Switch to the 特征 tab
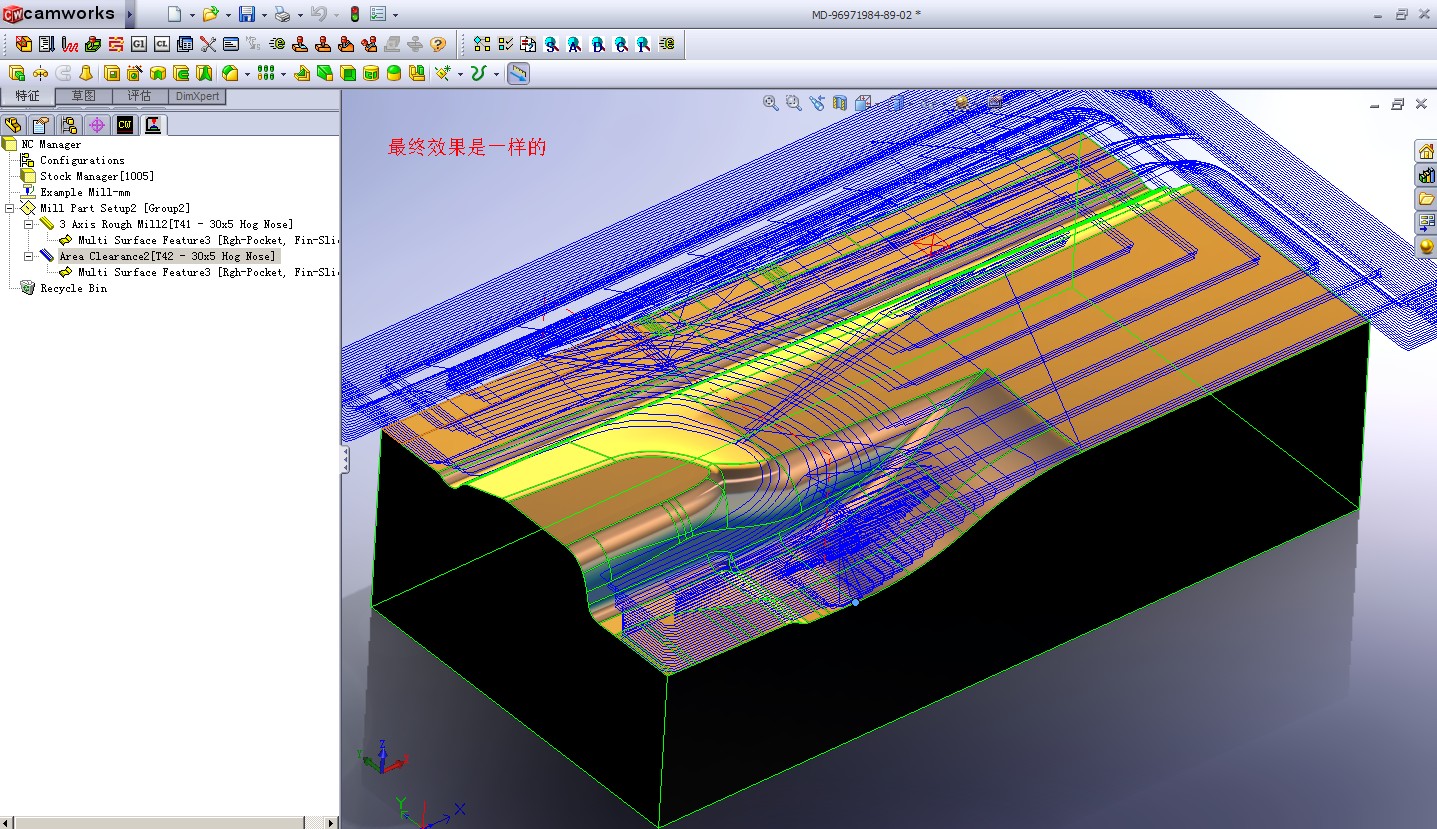Image resolution: width=1437 pixels, height=829 pixels. click(x=27, y=96)
